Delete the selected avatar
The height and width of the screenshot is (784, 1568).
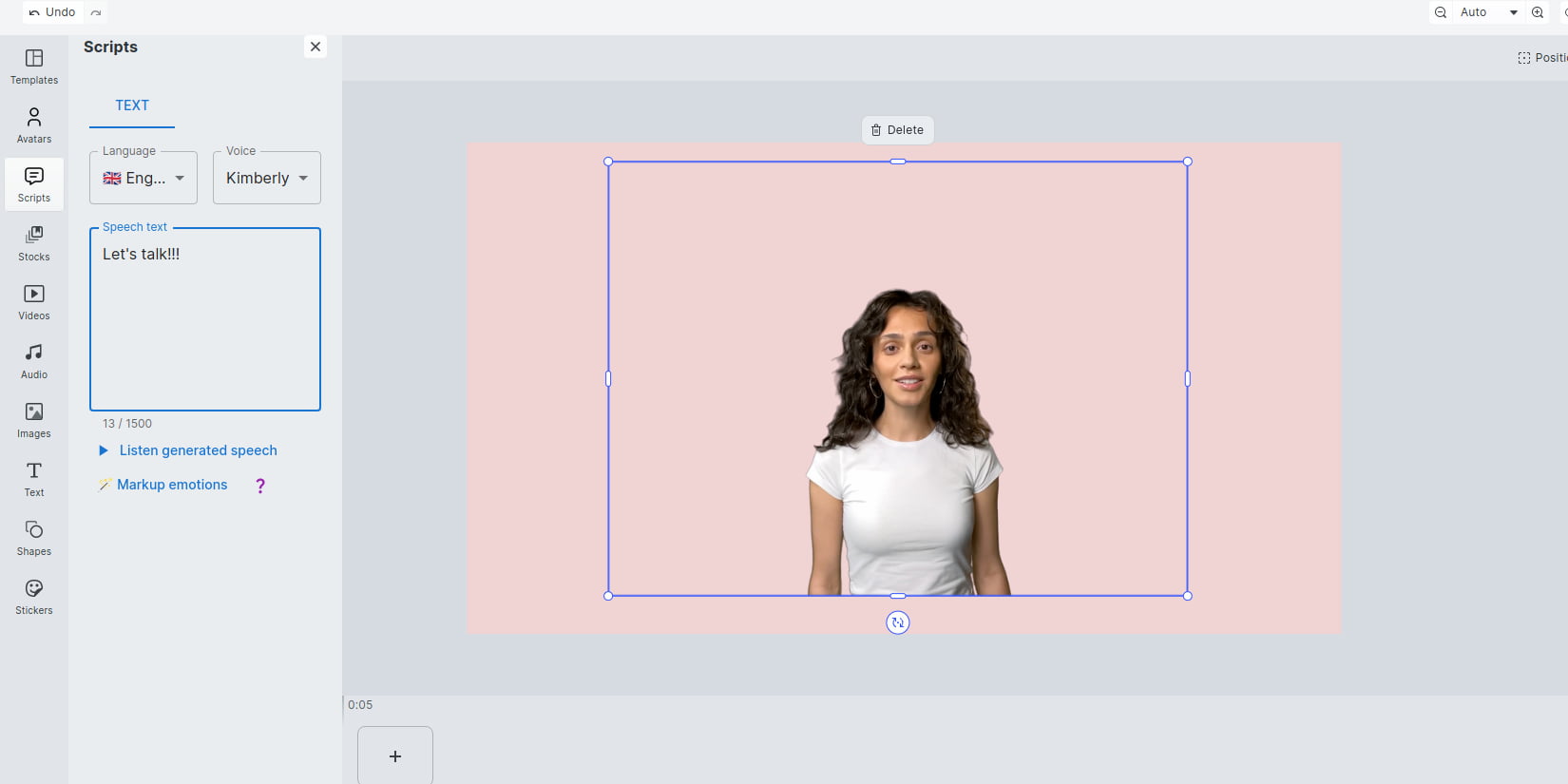coord(897,130)
